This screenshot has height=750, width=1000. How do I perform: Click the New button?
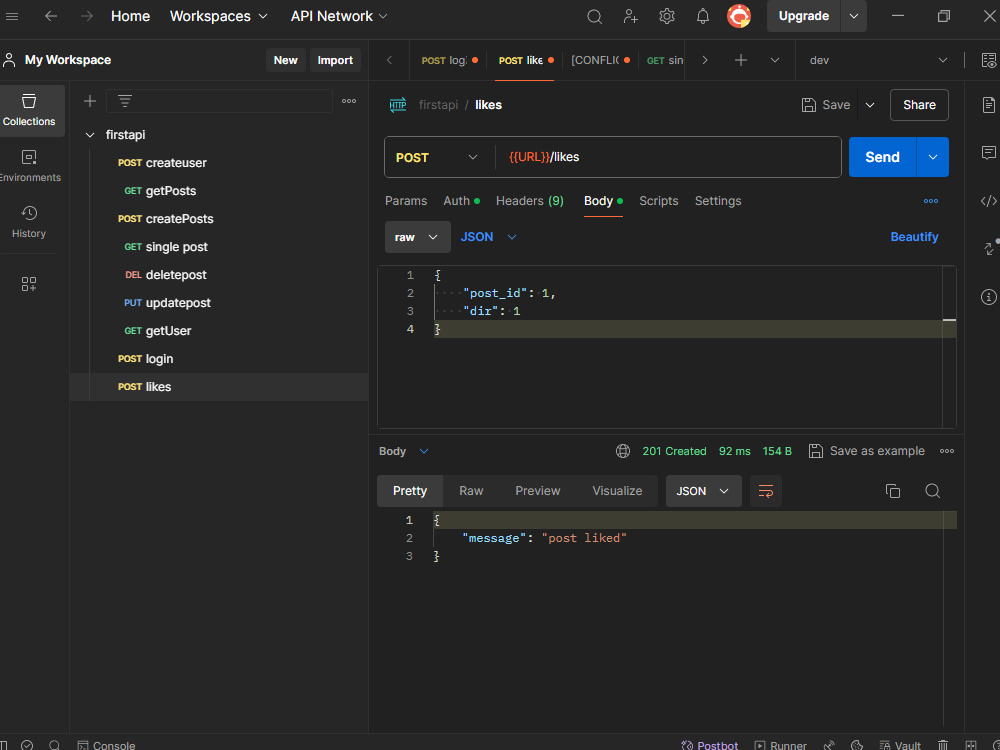[285, 60]
